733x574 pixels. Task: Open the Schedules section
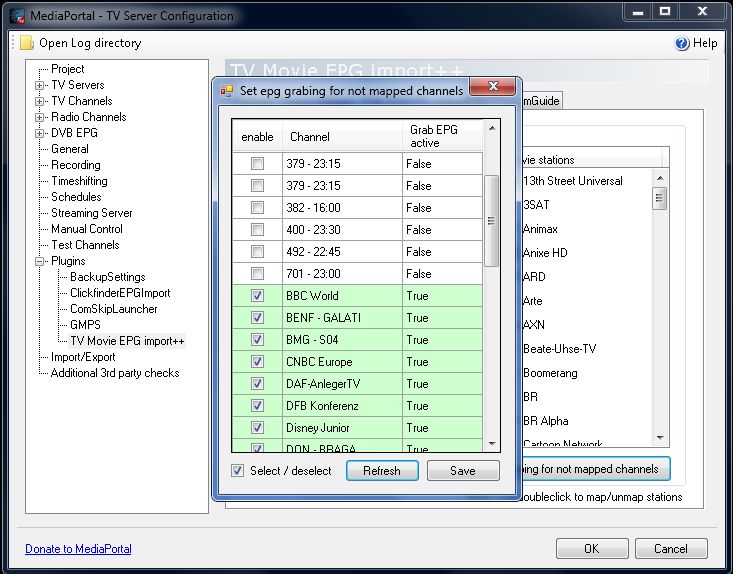tap(76, 197)
